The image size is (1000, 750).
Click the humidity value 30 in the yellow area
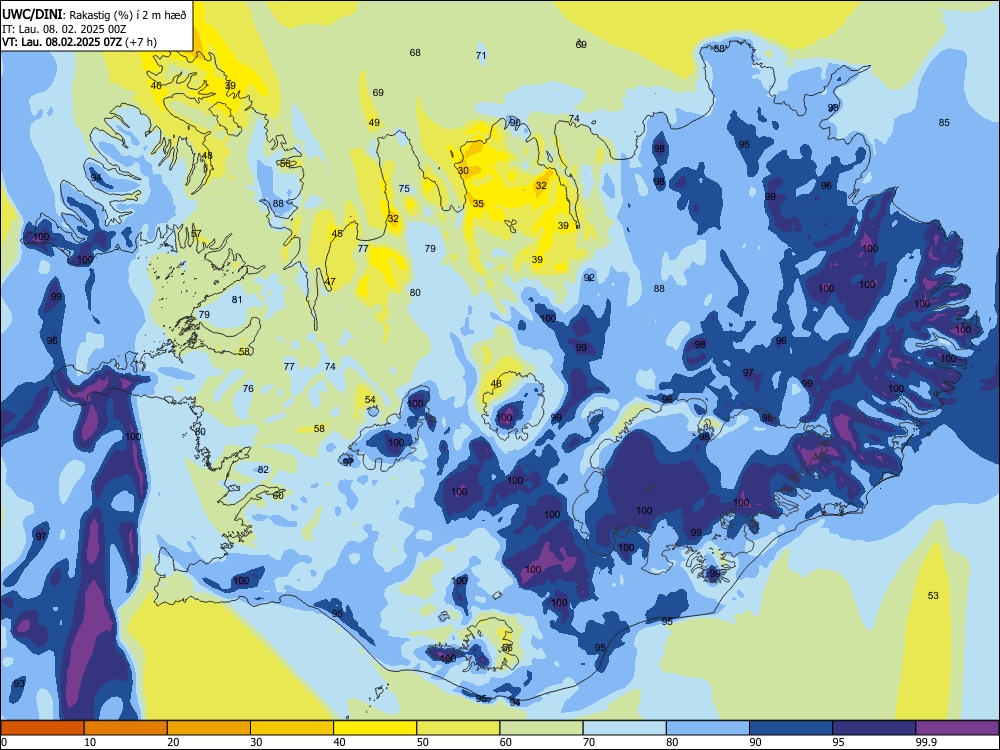[x=463, y=170]
